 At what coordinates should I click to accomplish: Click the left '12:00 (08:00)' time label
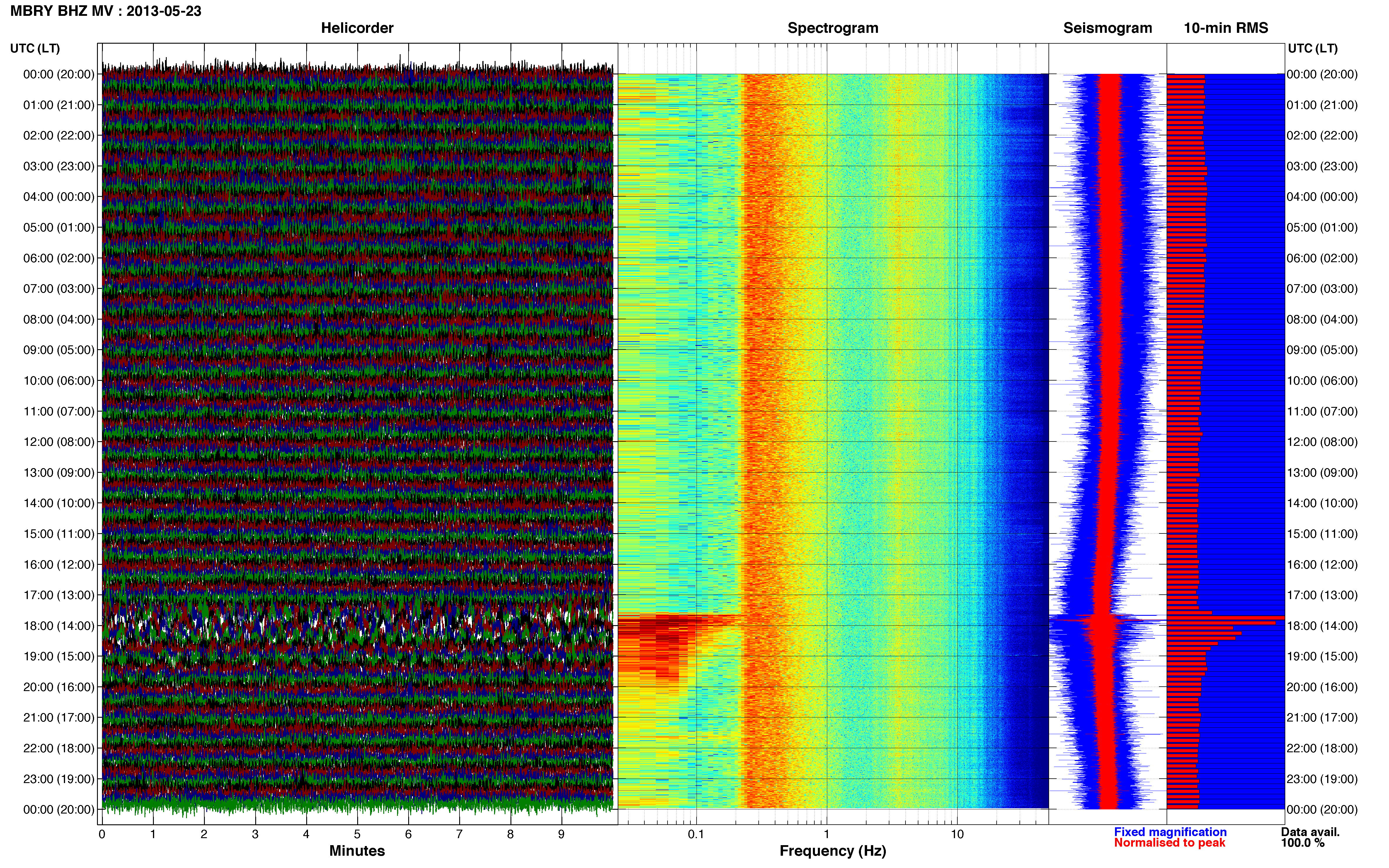click(59, 442)
